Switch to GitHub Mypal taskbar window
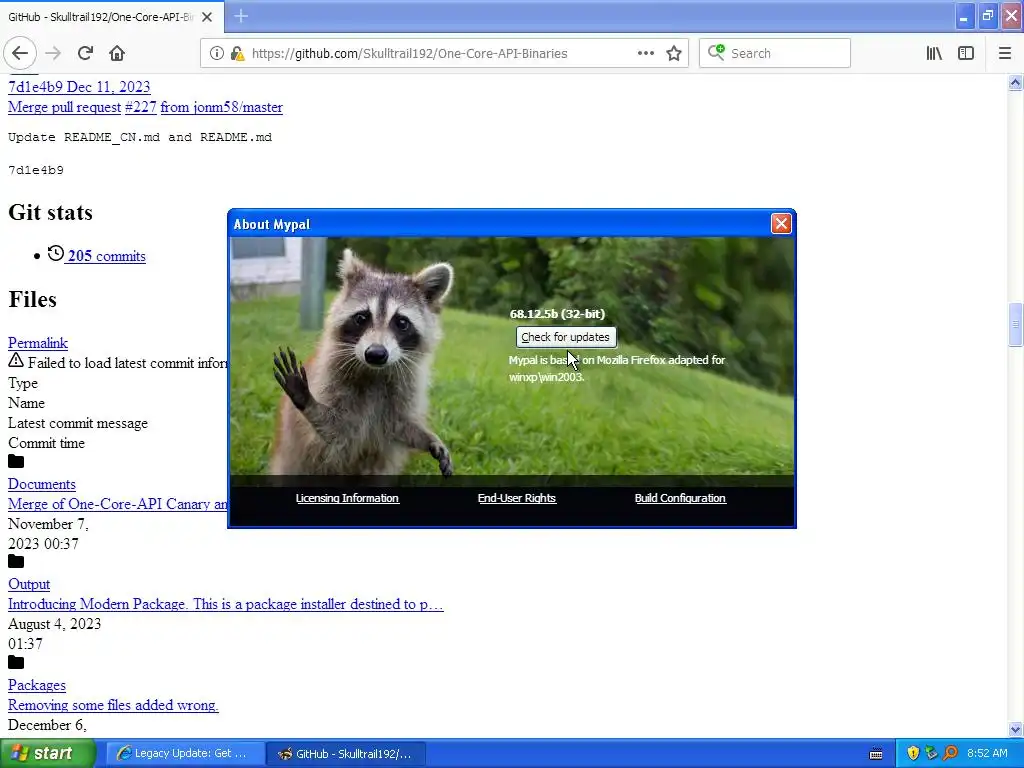 click(347, 754)
